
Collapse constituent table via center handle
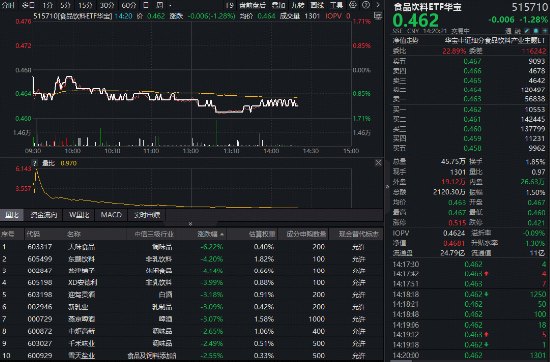(190, 223)
